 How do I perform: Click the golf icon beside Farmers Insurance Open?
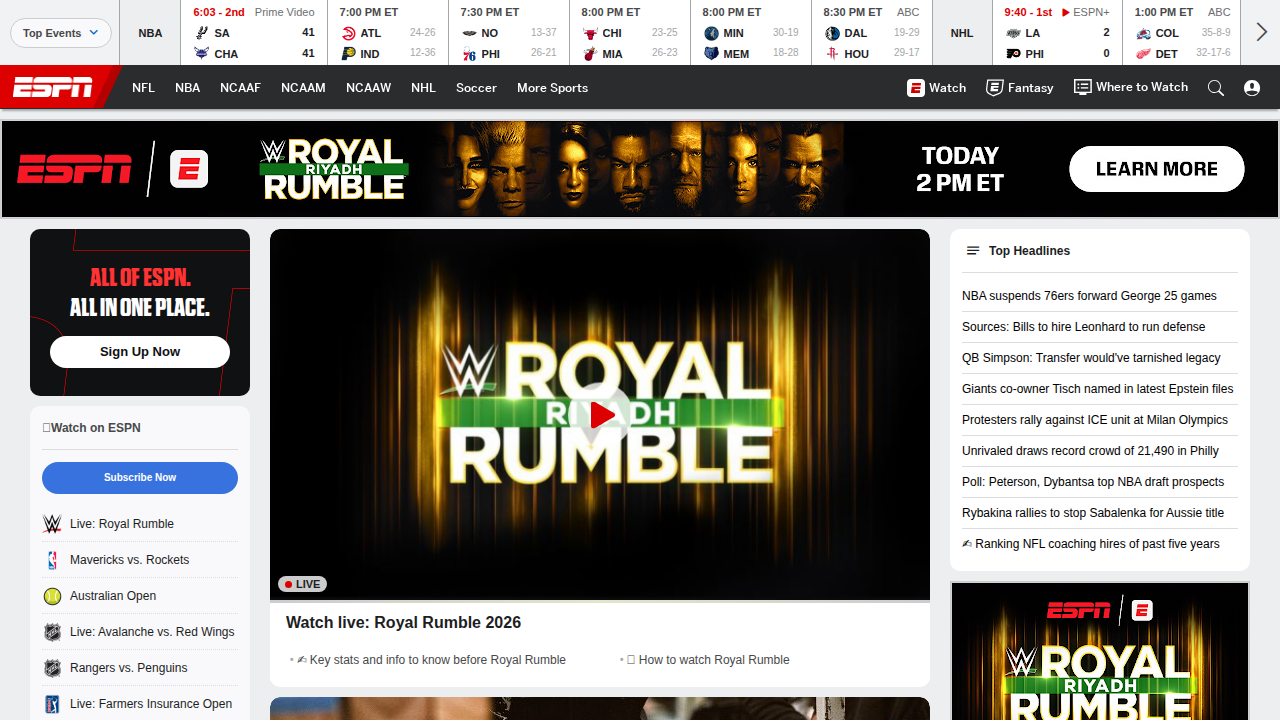(x=52, y=704)
